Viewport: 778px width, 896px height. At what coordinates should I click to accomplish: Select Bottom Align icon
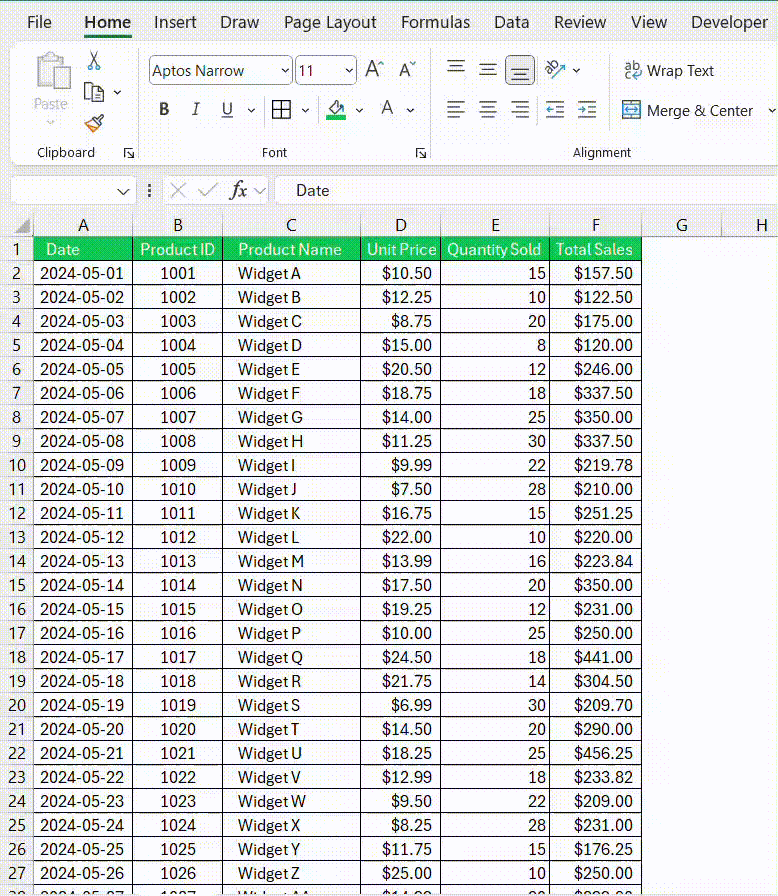tap(520, 70)
